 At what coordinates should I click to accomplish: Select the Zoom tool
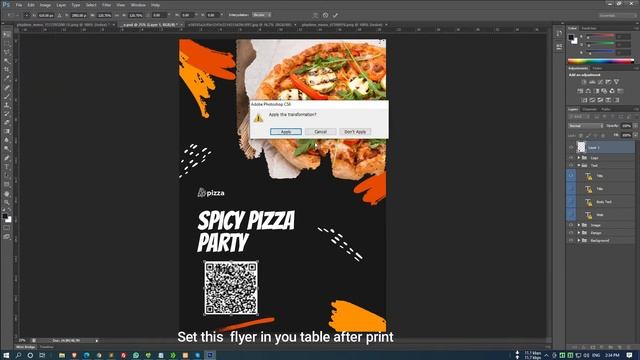coord(7,202)
